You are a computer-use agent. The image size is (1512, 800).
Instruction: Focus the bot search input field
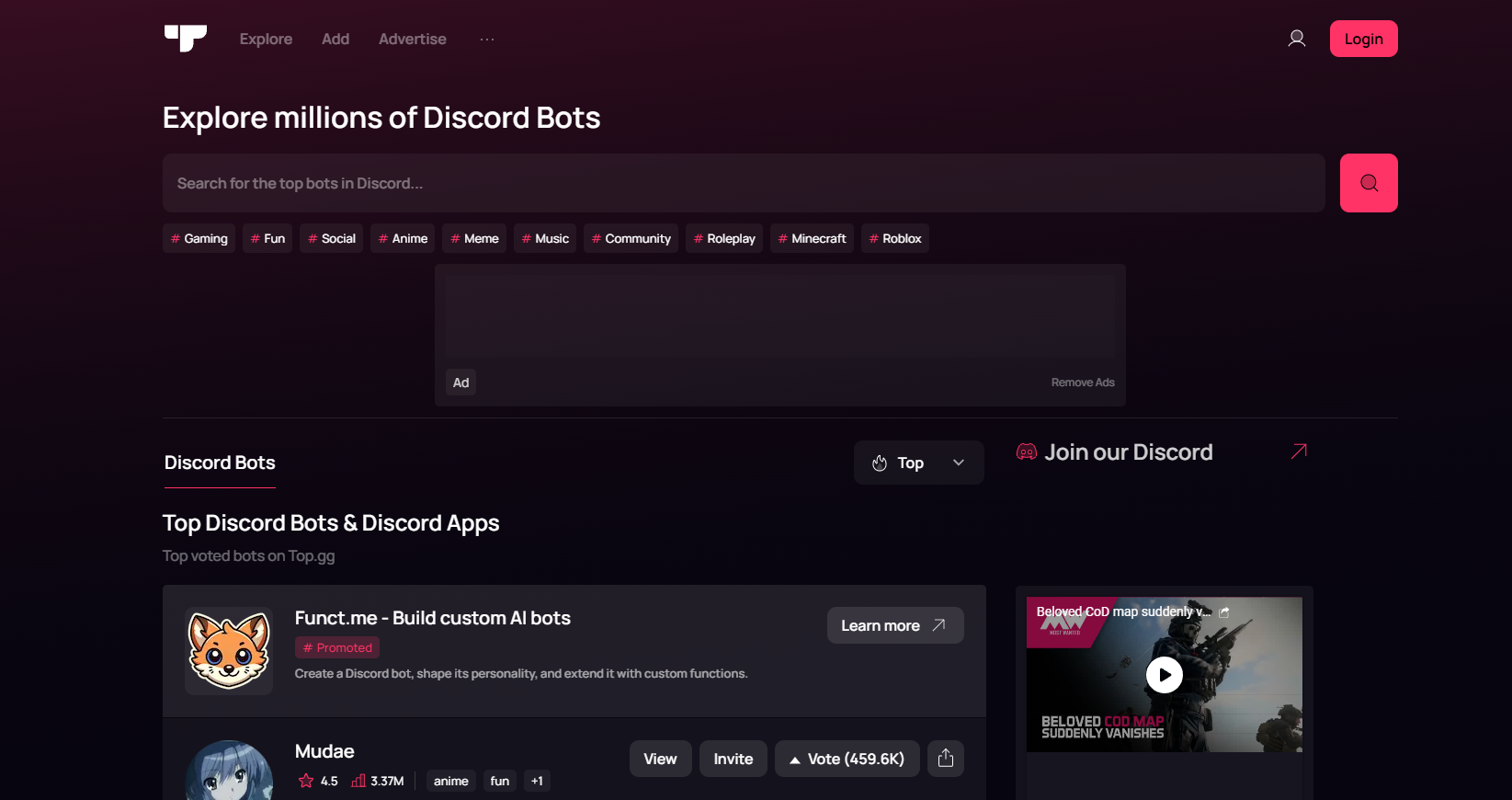744,183
